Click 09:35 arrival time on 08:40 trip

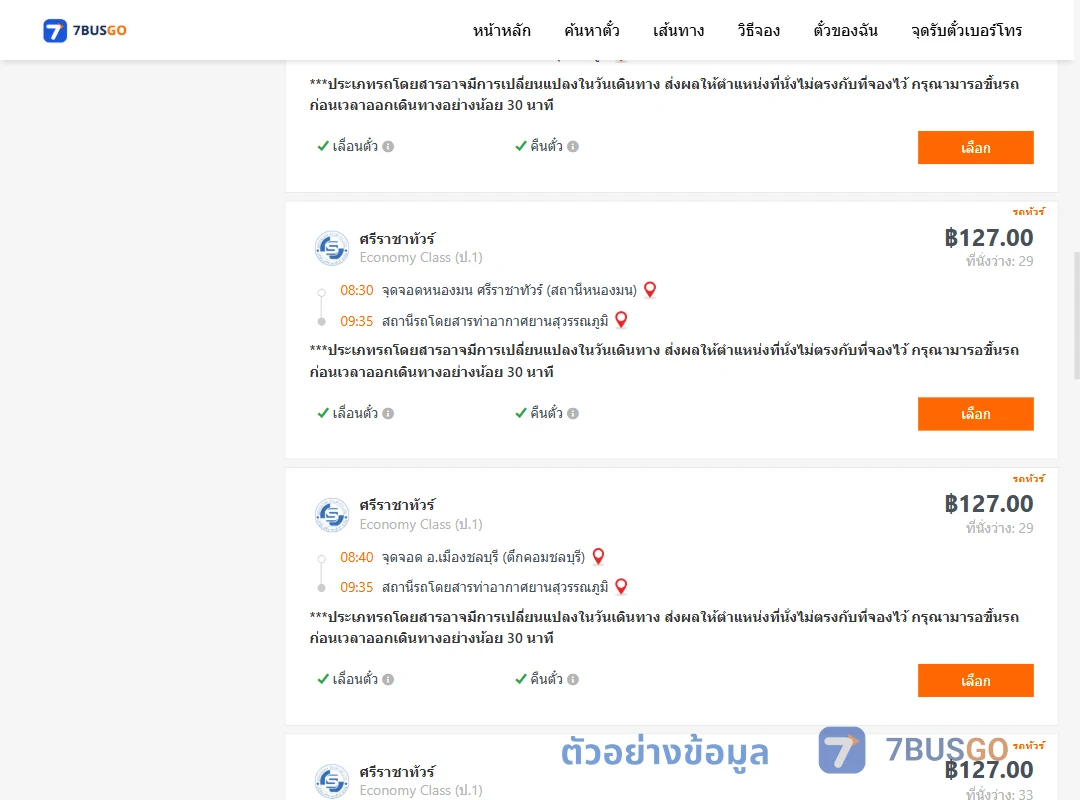coord(356,587)
